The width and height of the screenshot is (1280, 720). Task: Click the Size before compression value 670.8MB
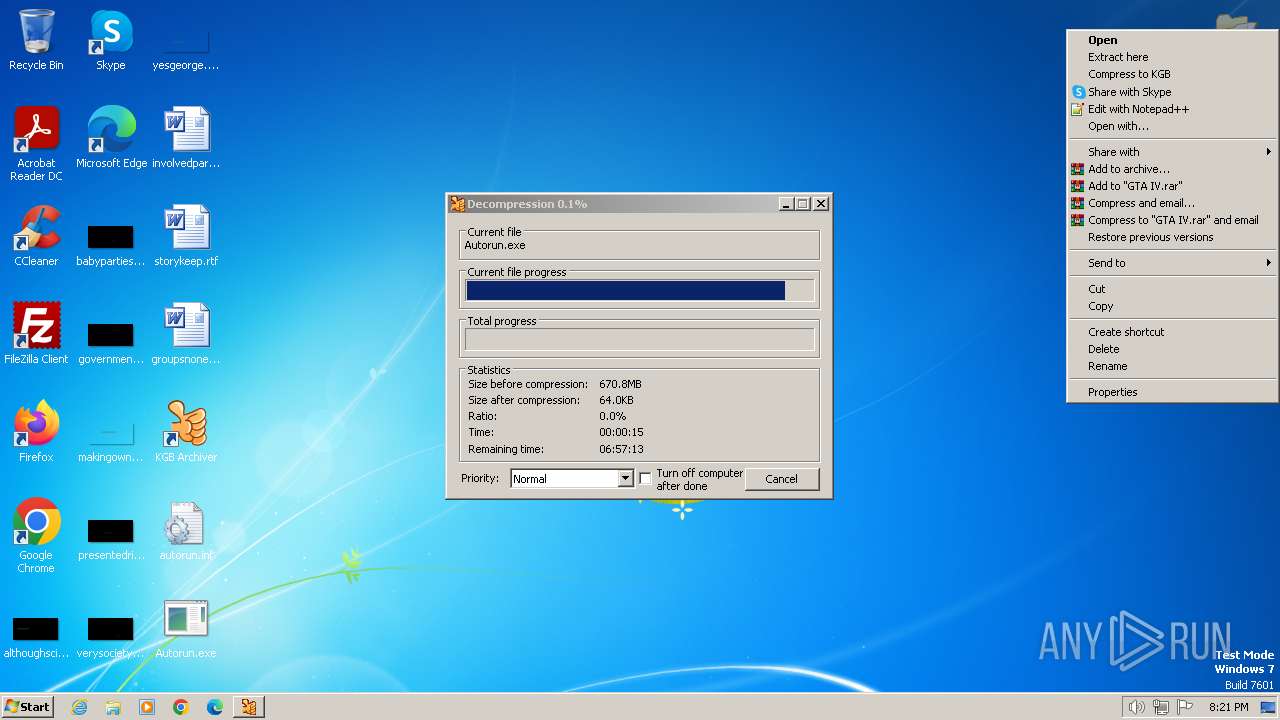pos(620,384)
